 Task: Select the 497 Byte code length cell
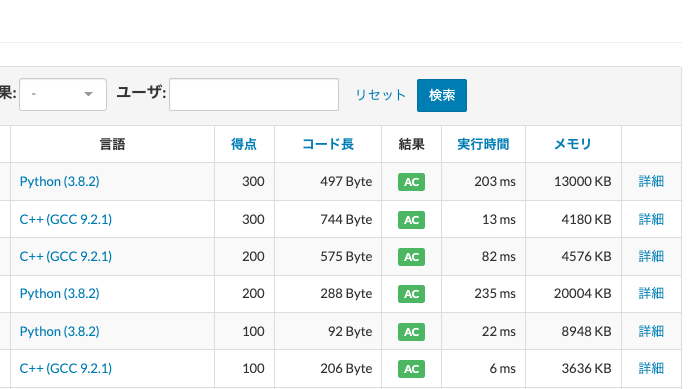tap(328, 181)
